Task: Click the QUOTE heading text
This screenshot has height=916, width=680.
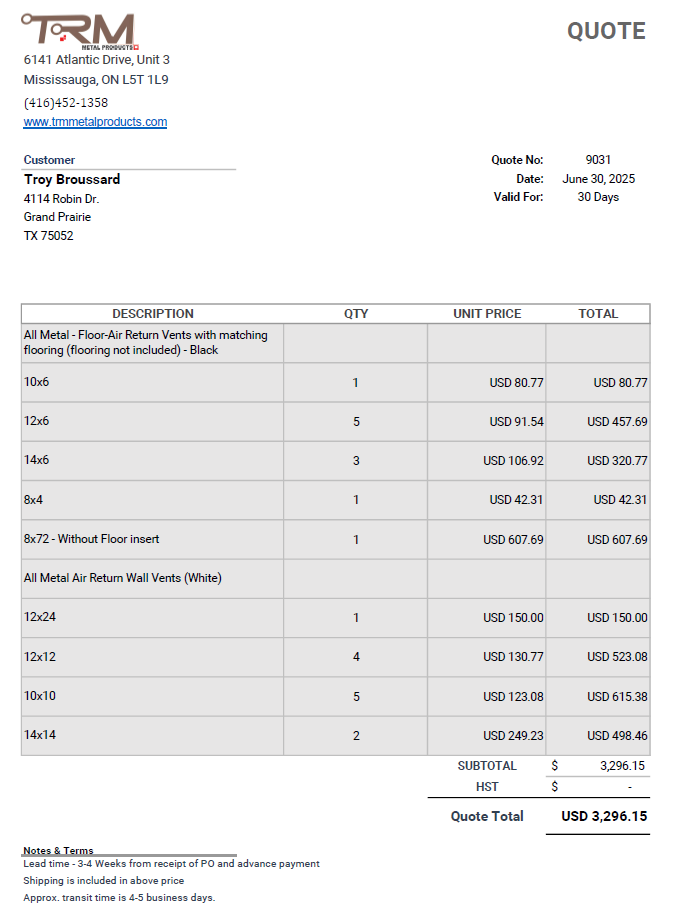Action: click(x=606, y=31)
